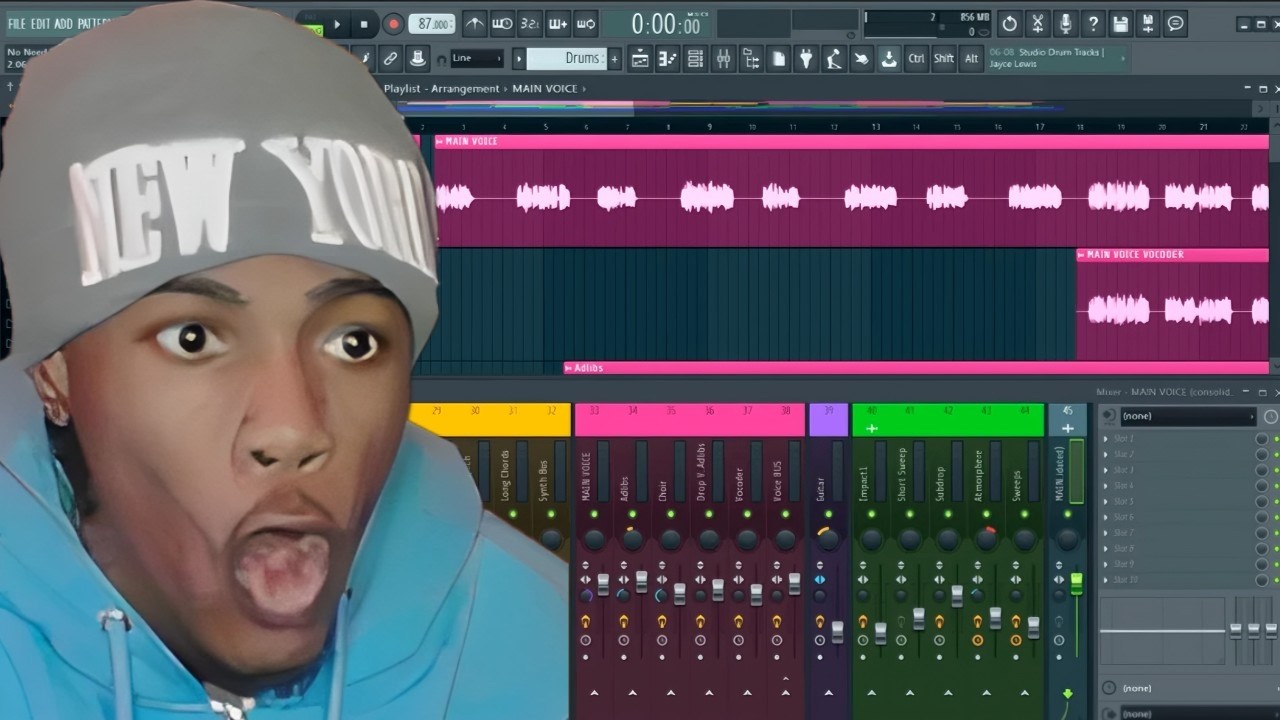Open the audio editor scissors icon

coord(1038,24)
